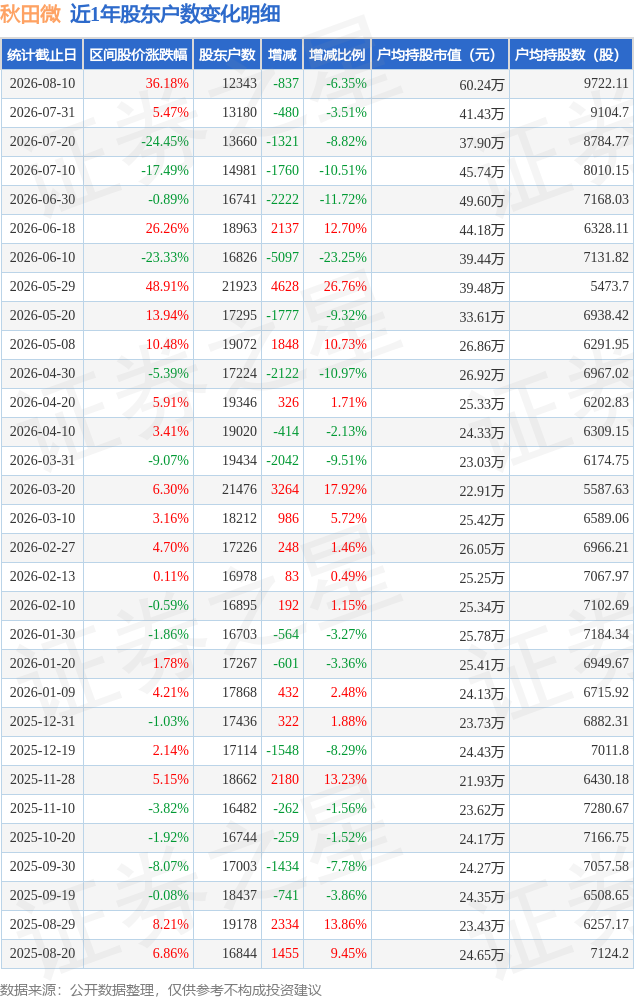Image resolution: width=634 pixels, height=999 pixels.
Task: Click the 户均持股数（股） column header
Action: 571,55
